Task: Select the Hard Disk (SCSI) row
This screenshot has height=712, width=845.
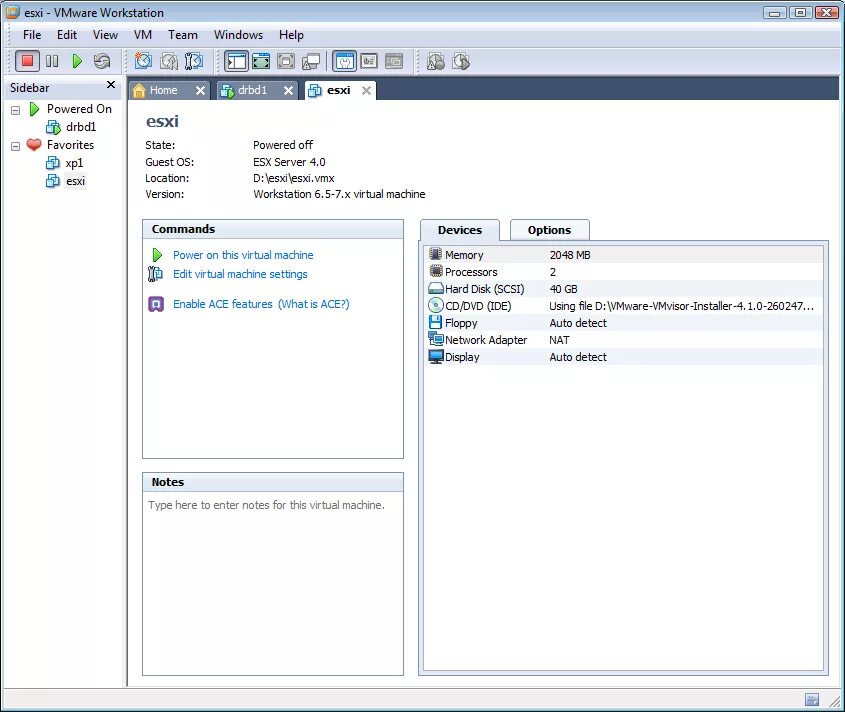Action: [625, 289]
